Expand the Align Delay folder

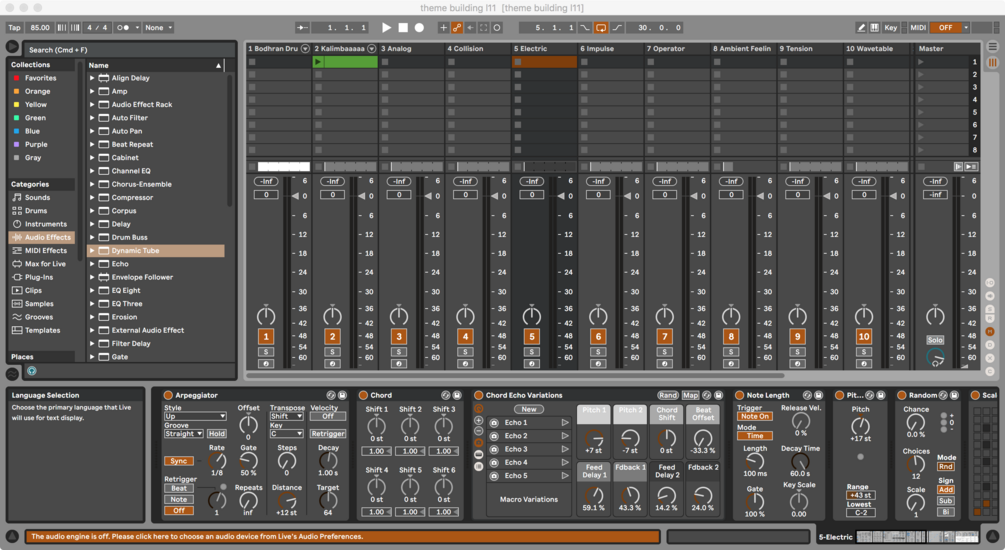coord(92,78)
